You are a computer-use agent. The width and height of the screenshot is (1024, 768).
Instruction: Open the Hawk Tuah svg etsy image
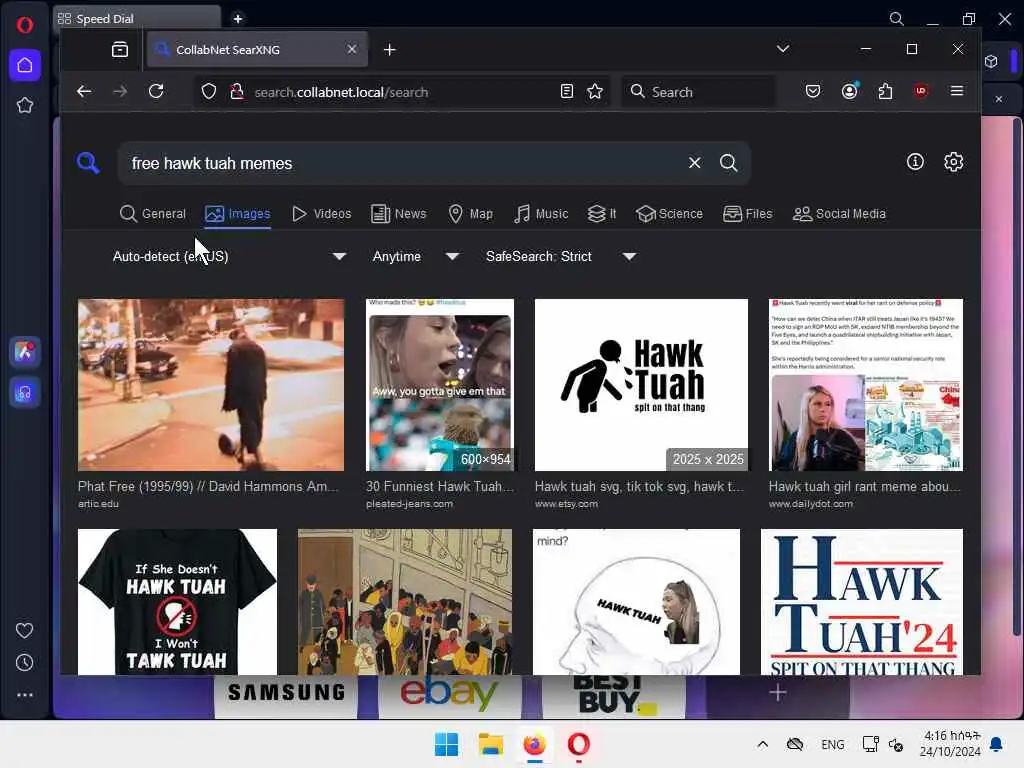pyautogui.click(x=641, y=385)
